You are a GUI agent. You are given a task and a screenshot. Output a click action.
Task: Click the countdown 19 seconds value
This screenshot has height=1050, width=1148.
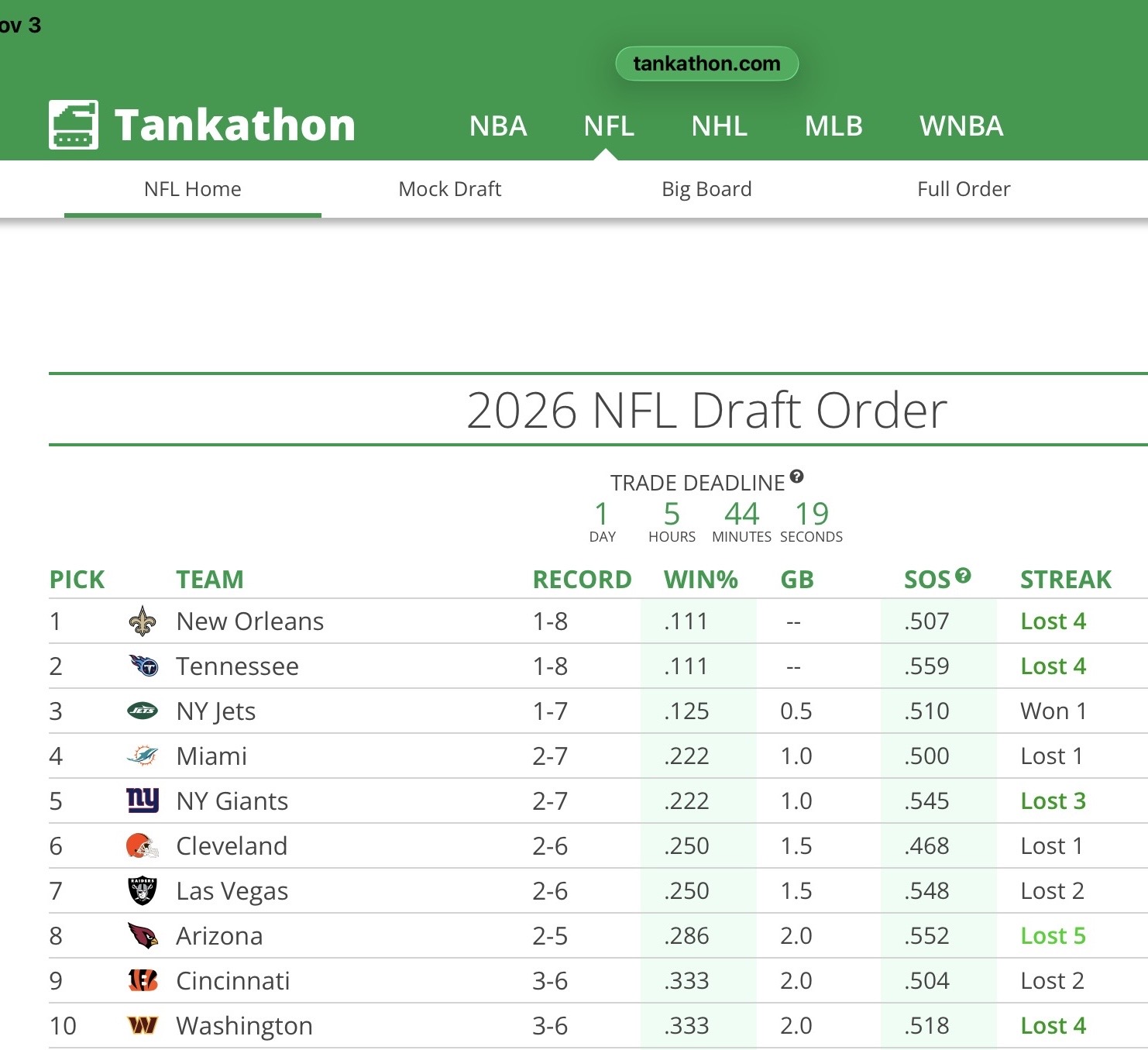(812, 514)
